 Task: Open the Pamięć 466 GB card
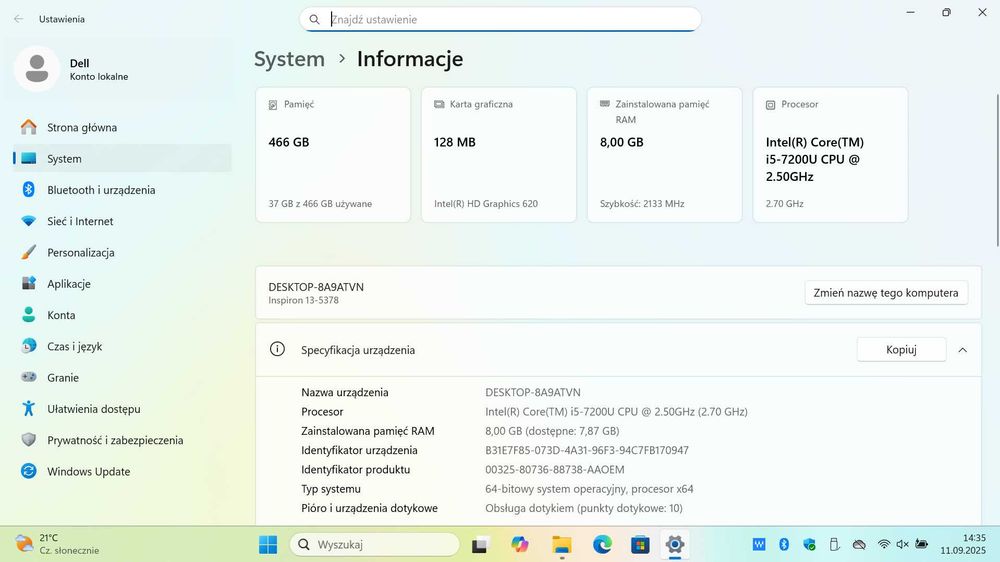coord(333,155)
